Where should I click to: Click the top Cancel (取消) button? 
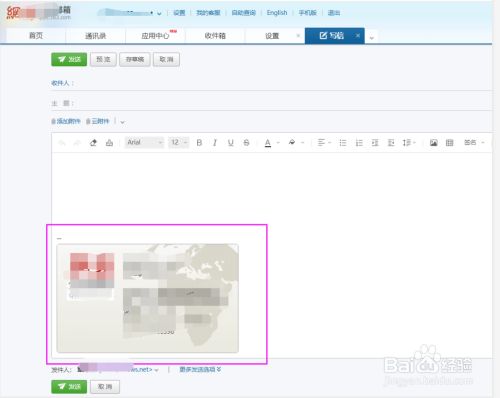tap(166, 59)
